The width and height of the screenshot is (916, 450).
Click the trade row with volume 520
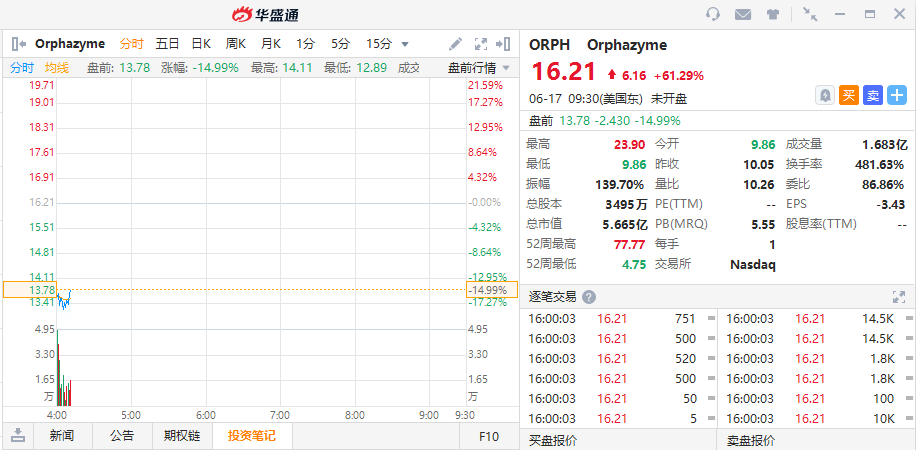coord(621,358)
